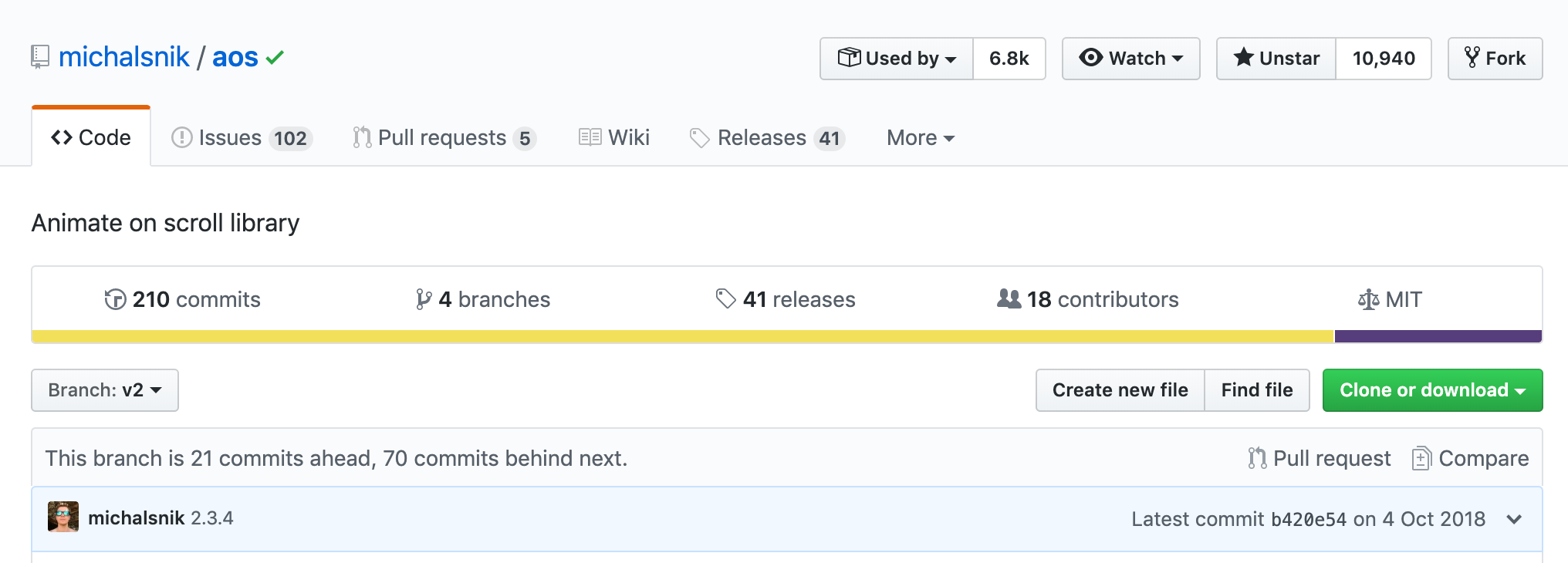Click the pull request icon beside Pull request link
The width and height of the screenshot is (1568, 563).
click(x=1257, y=458)
